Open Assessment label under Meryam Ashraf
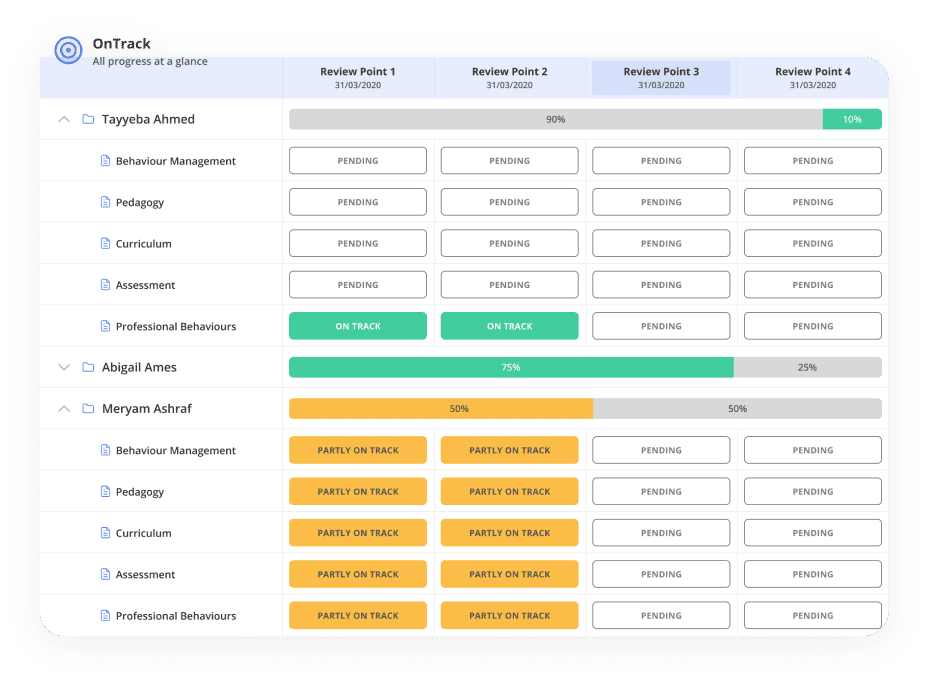929x682 pixels. (145, 575)
